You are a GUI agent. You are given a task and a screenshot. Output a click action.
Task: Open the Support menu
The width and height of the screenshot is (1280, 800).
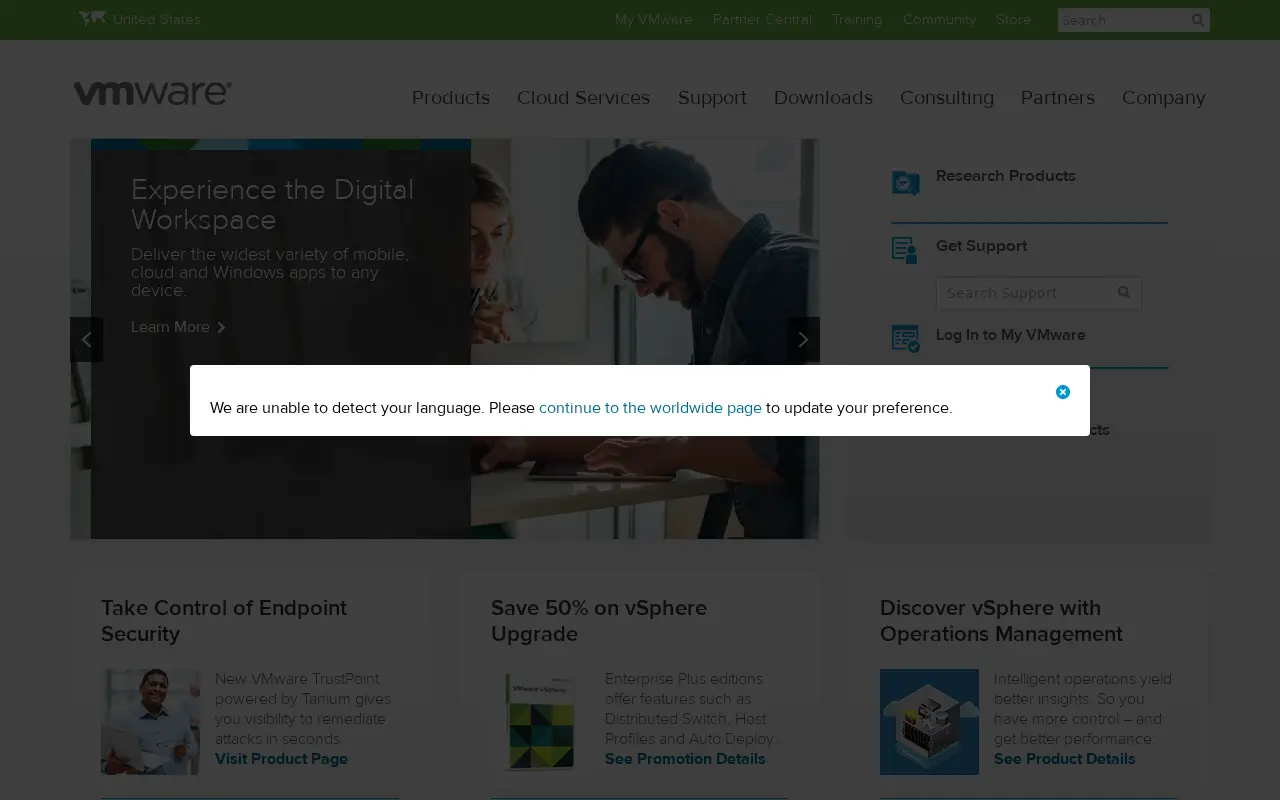click(712, 97)
